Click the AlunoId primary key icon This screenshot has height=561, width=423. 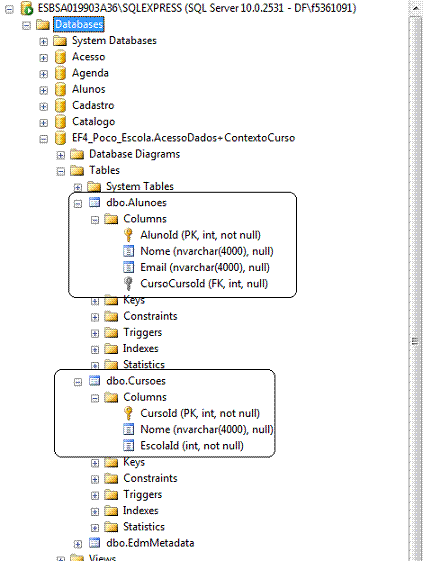tap(128, 235)
